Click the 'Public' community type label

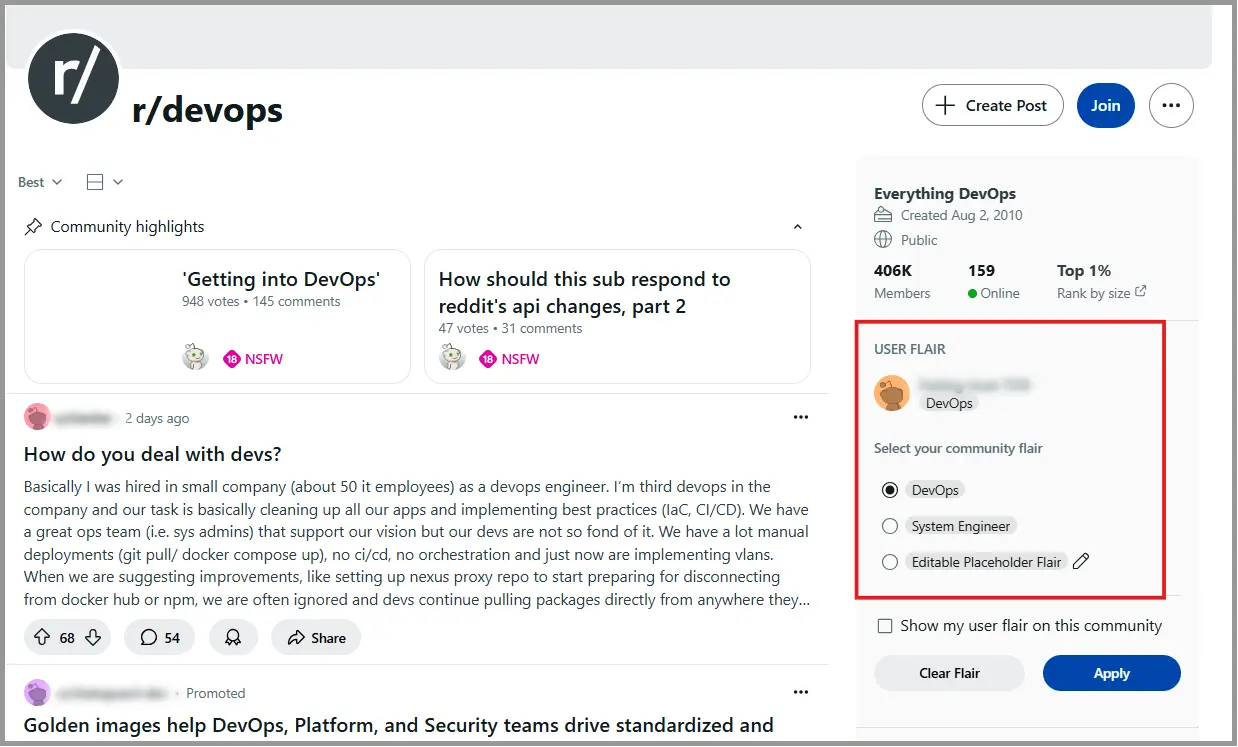(919, 240)
